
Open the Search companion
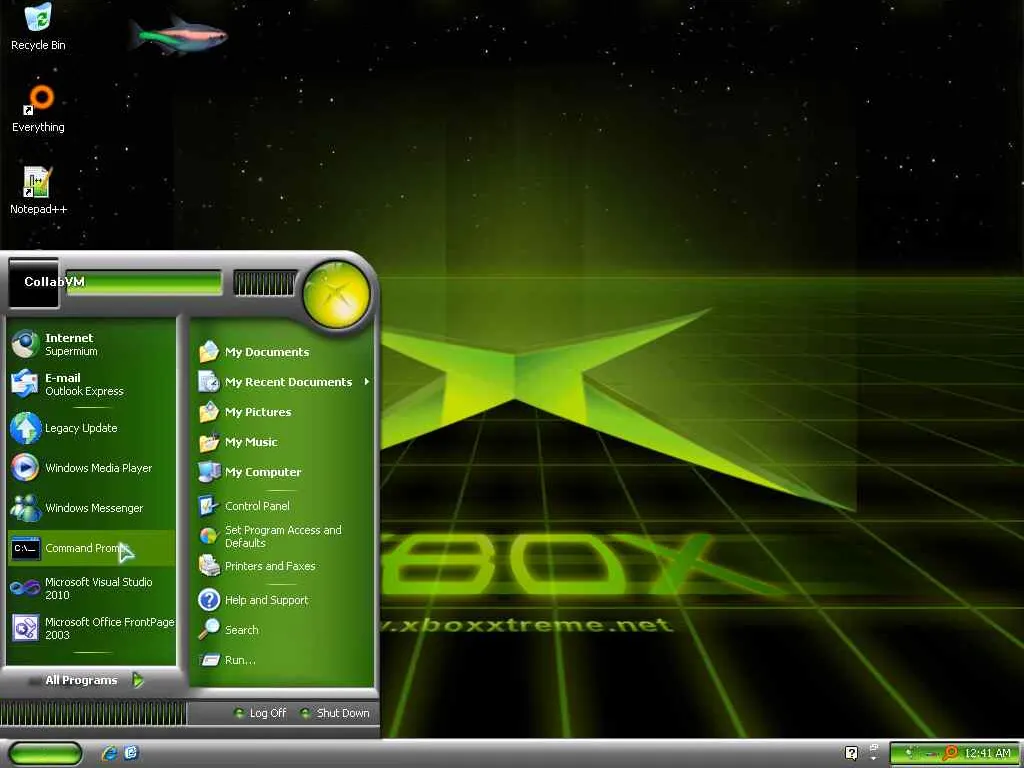tap(283, 630)
